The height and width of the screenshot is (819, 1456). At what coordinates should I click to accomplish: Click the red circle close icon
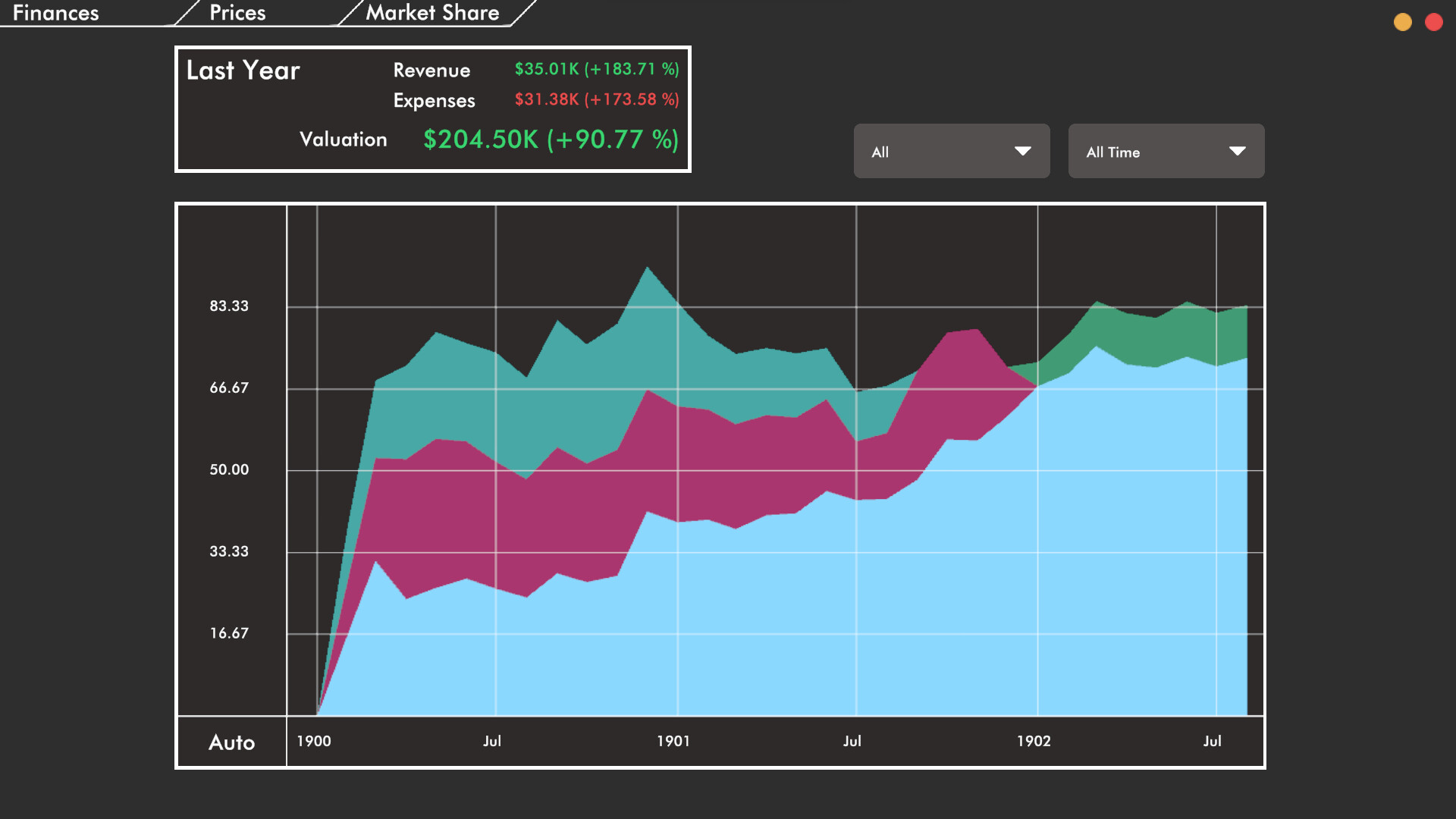1433,22
